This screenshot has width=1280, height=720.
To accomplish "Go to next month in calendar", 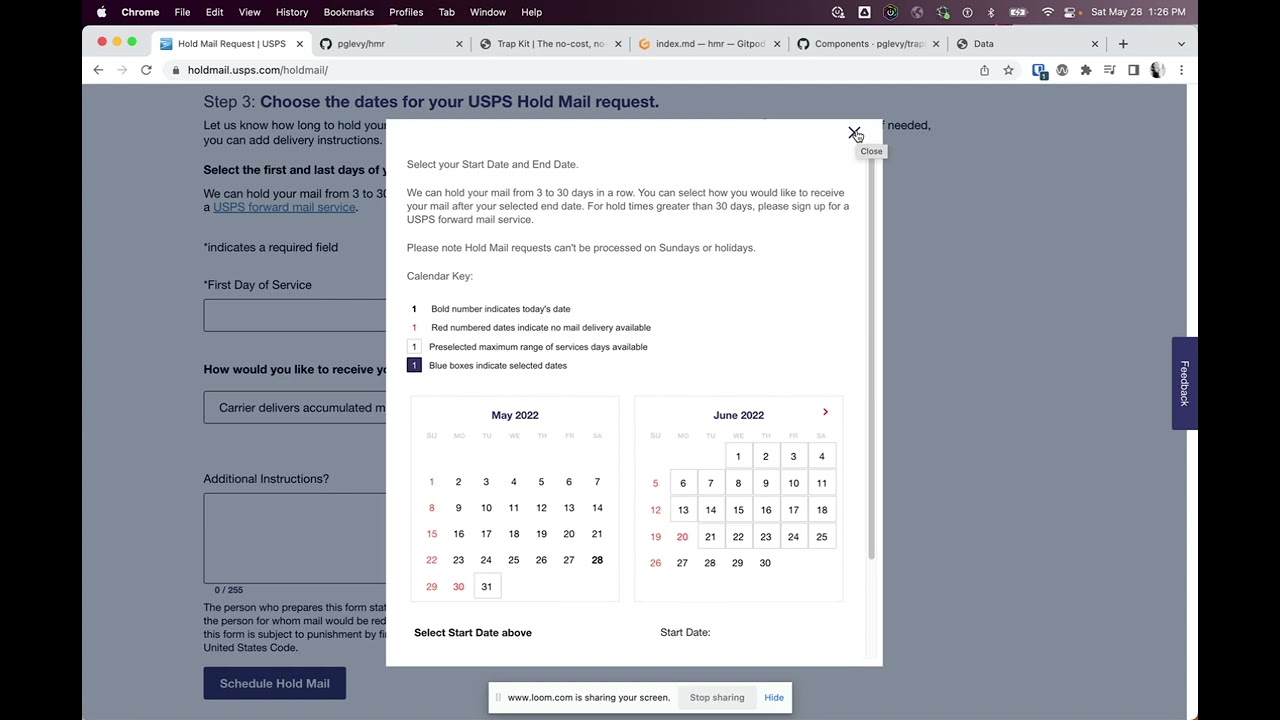I will 825,412.
